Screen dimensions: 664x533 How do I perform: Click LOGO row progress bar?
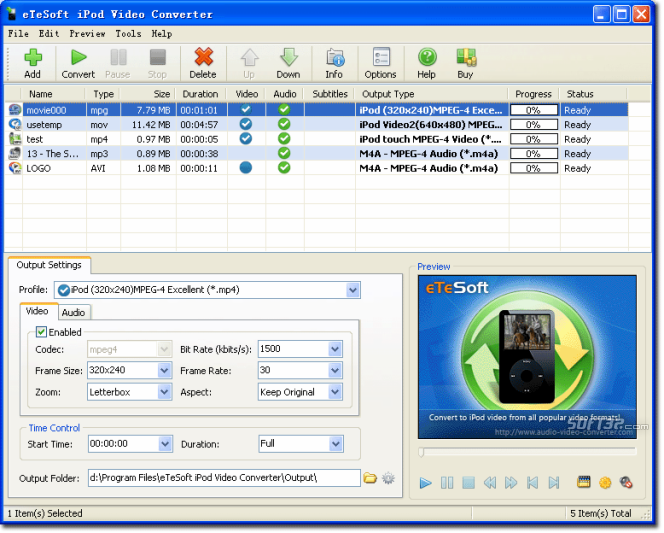[534, 168]
